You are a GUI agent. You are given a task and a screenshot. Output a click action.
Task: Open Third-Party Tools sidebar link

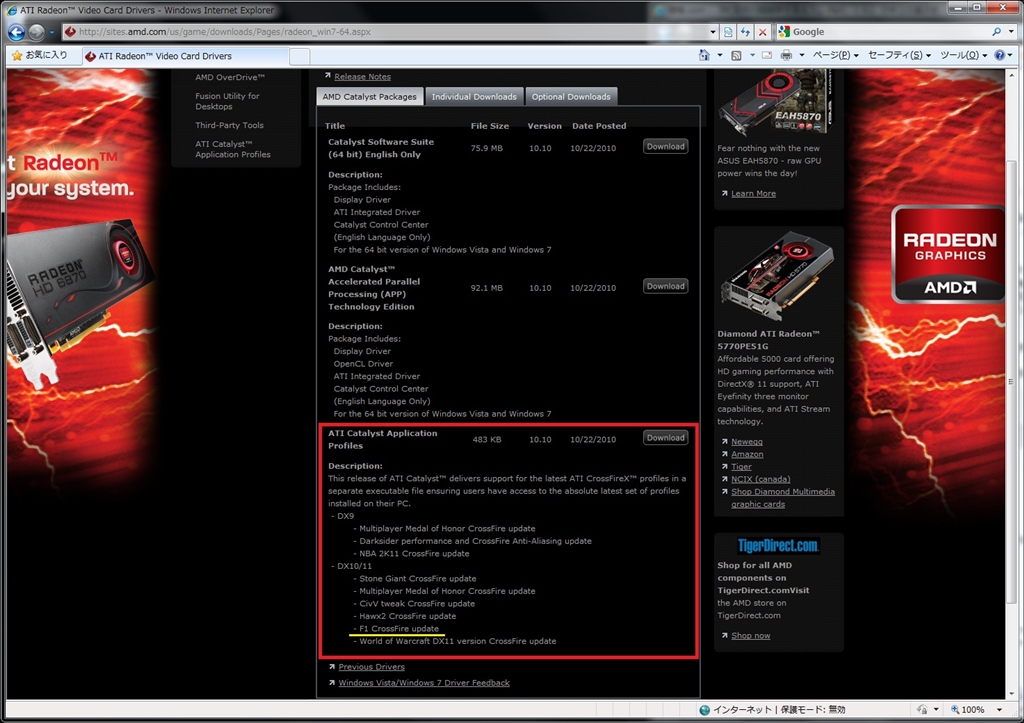[x=229, y=125]
